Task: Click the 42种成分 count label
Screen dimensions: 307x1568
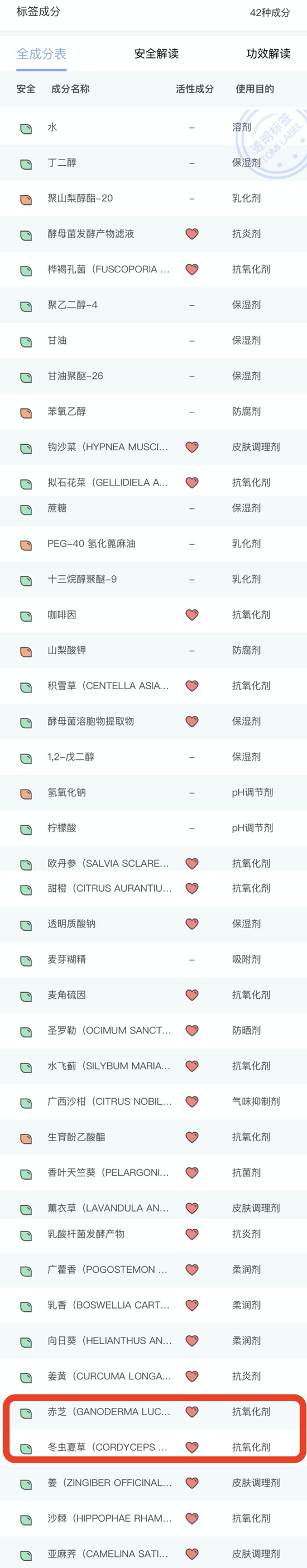Action: tap(270, 12)
